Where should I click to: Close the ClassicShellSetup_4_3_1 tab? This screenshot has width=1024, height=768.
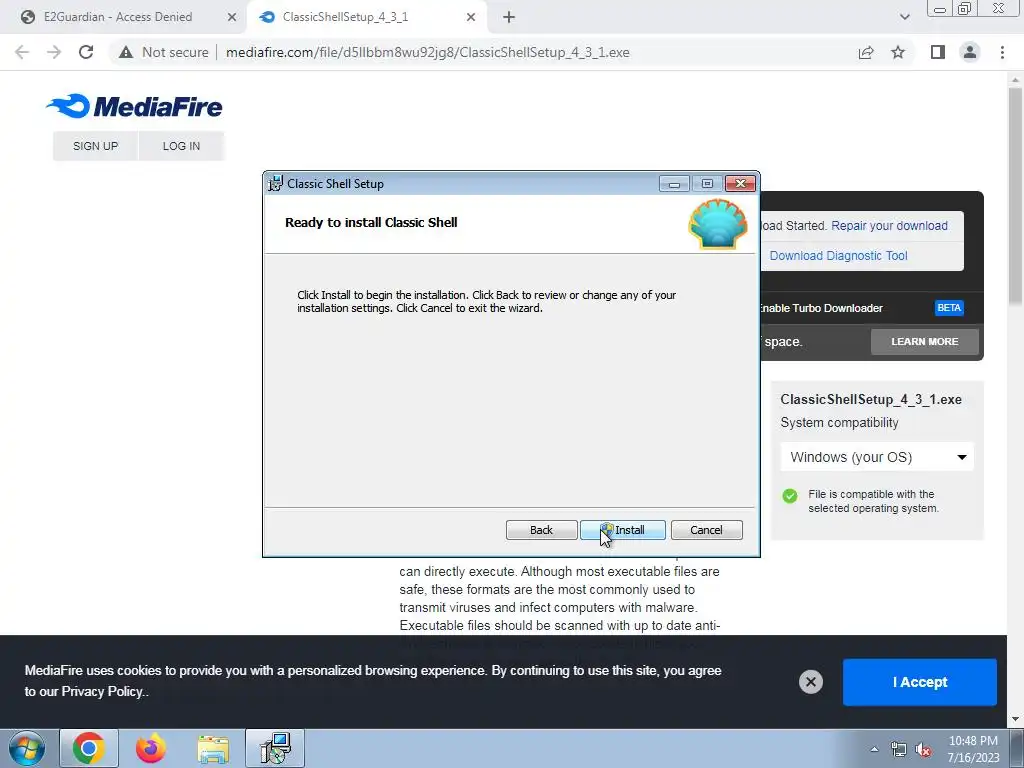[471, 17]
